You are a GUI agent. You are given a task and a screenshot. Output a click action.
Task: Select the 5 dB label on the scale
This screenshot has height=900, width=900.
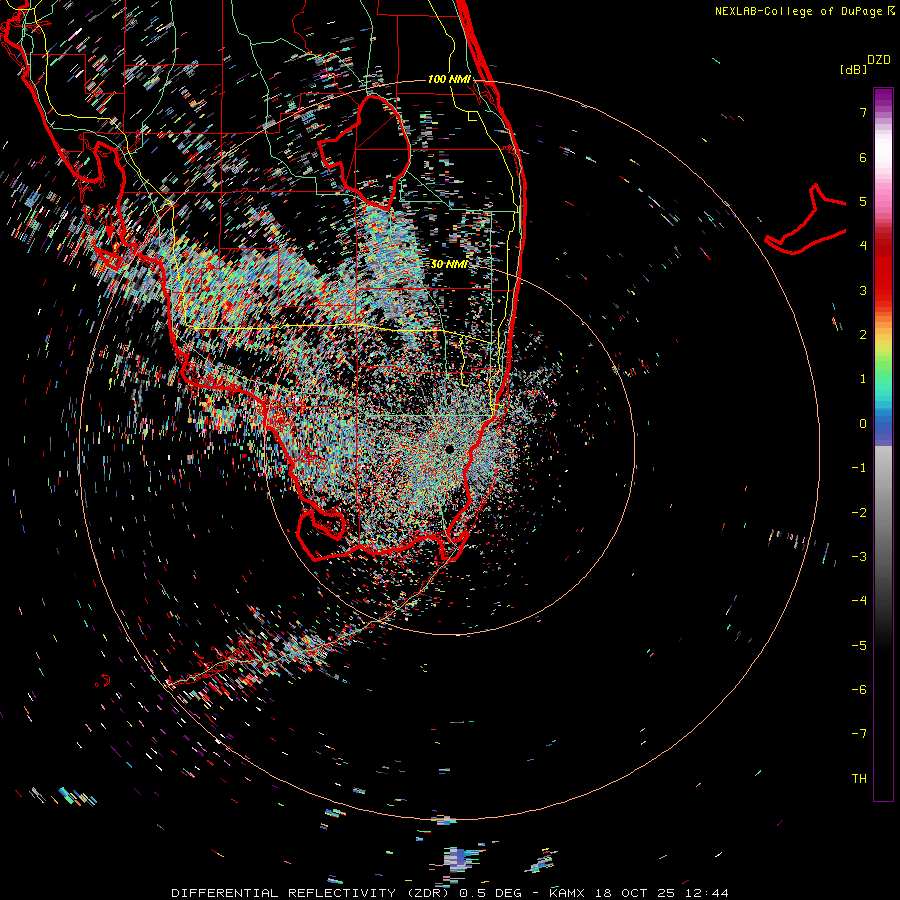click(x=863, y=201)
